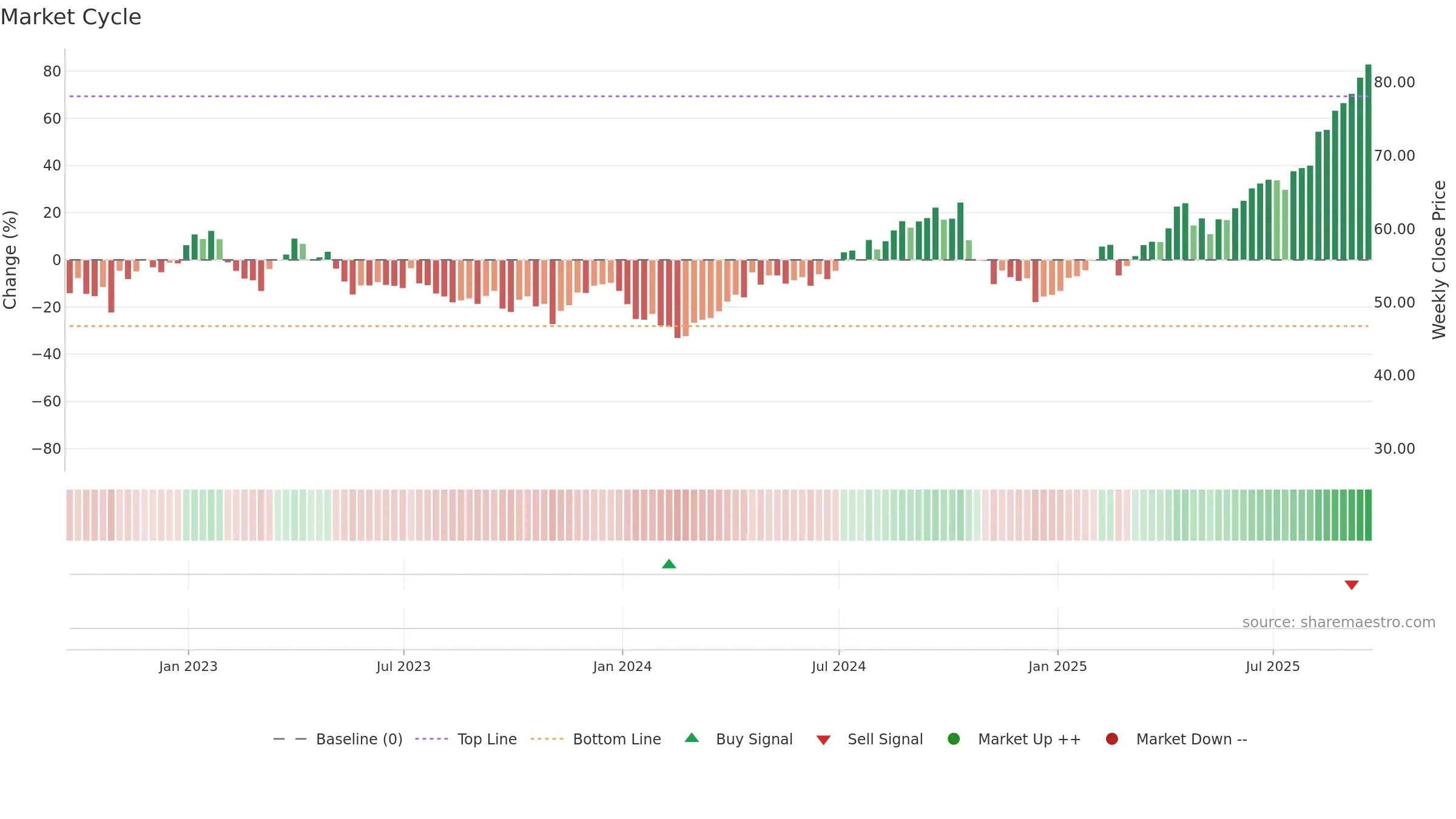This screenshot has width=1456, height=819.
Task: Click the −40 left-axis tick label
Action: tap(47, 354)
